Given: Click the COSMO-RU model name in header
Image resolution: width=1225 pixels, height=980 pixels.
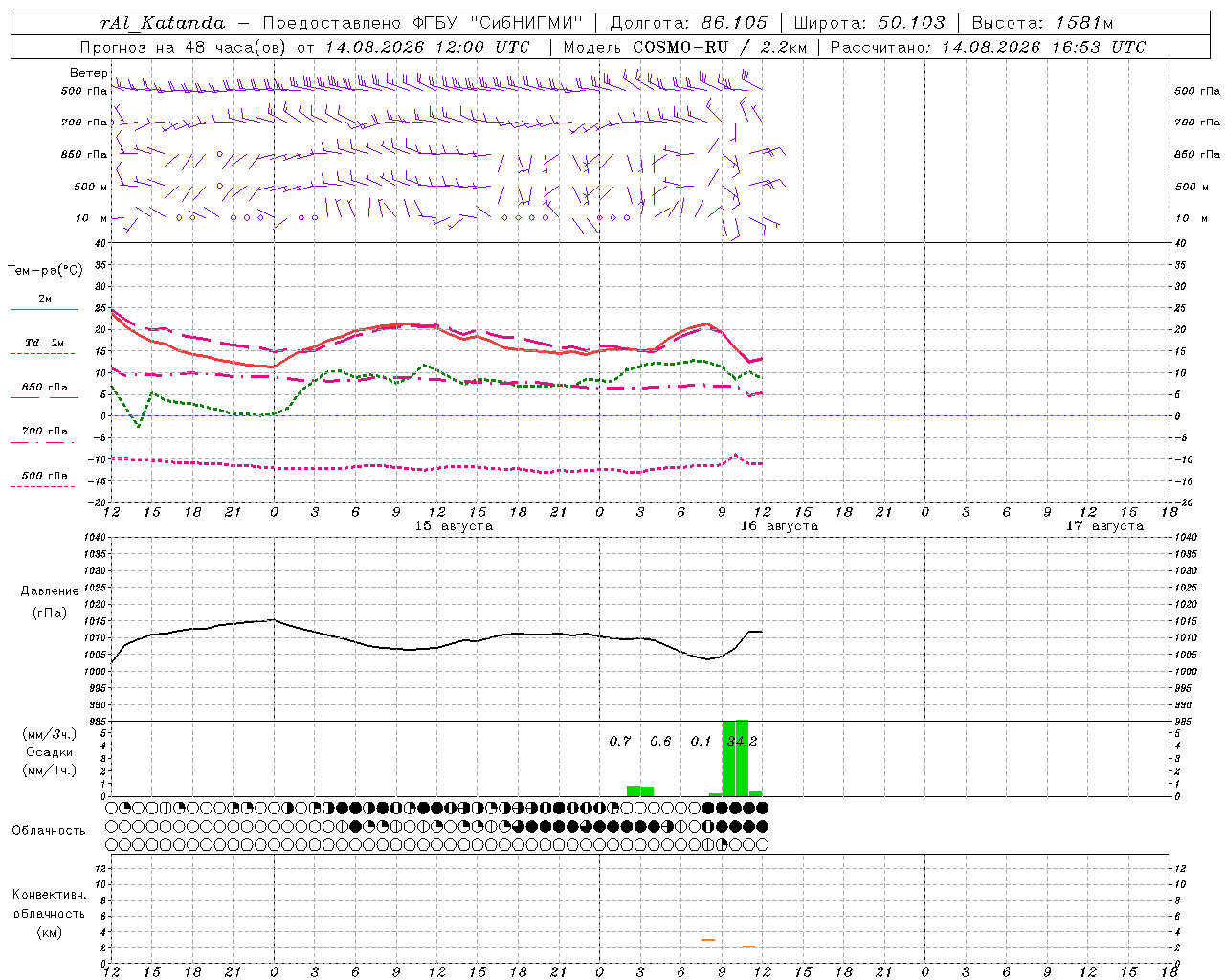Looking at the screenshot, I should (680, 47).
